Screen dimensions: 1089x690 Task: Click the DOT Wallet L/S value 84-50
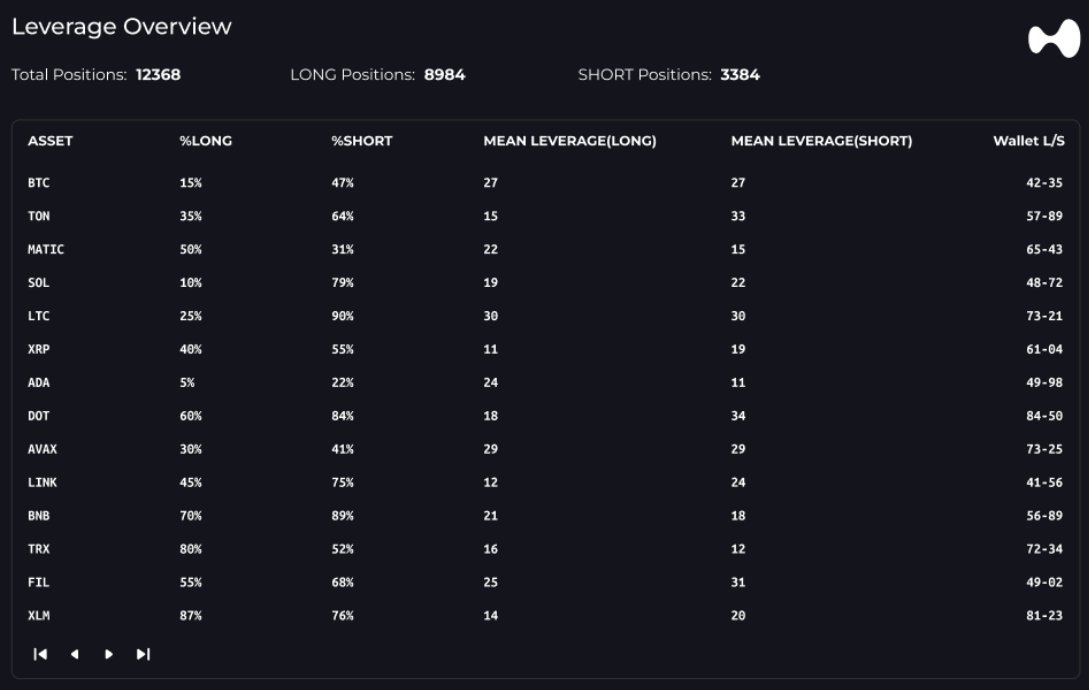click(1044, 416)
